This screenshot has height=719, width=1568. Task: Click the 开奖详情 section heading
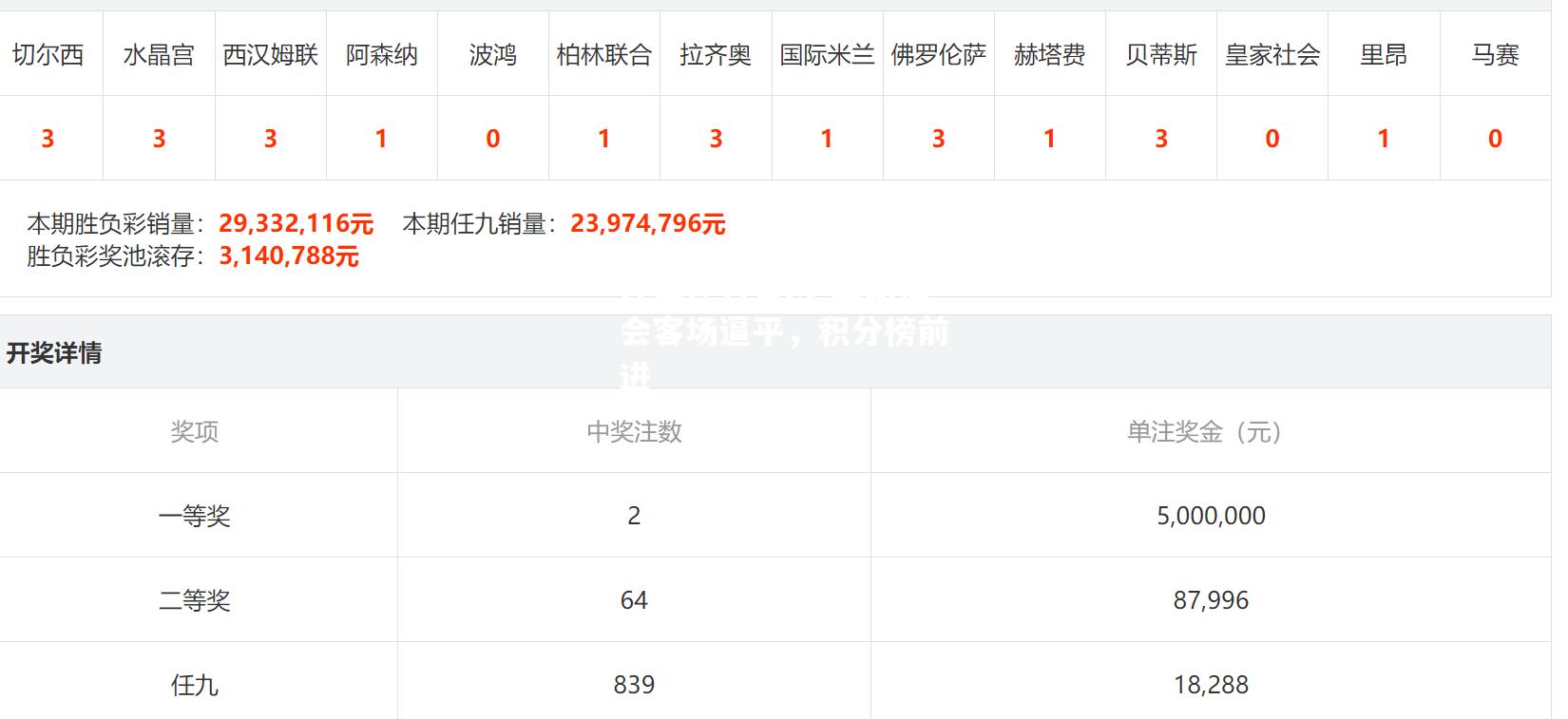coord(54,353)
